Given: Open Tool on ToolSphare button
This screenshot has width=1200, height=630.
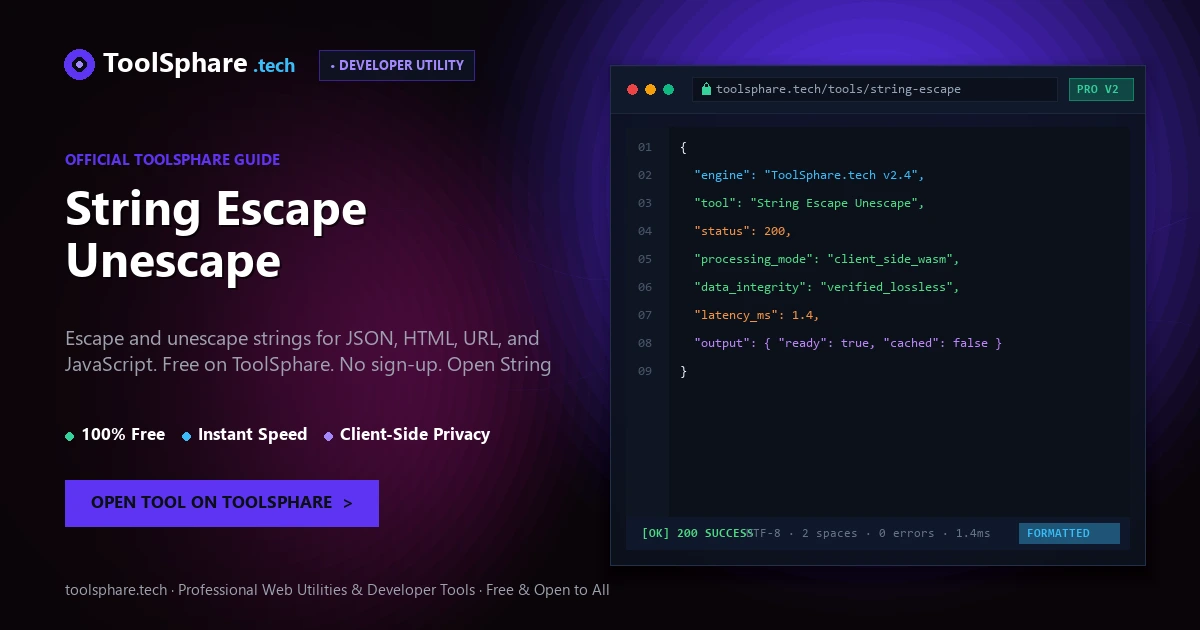Looking at the screenshot, I should pos(222,503).
